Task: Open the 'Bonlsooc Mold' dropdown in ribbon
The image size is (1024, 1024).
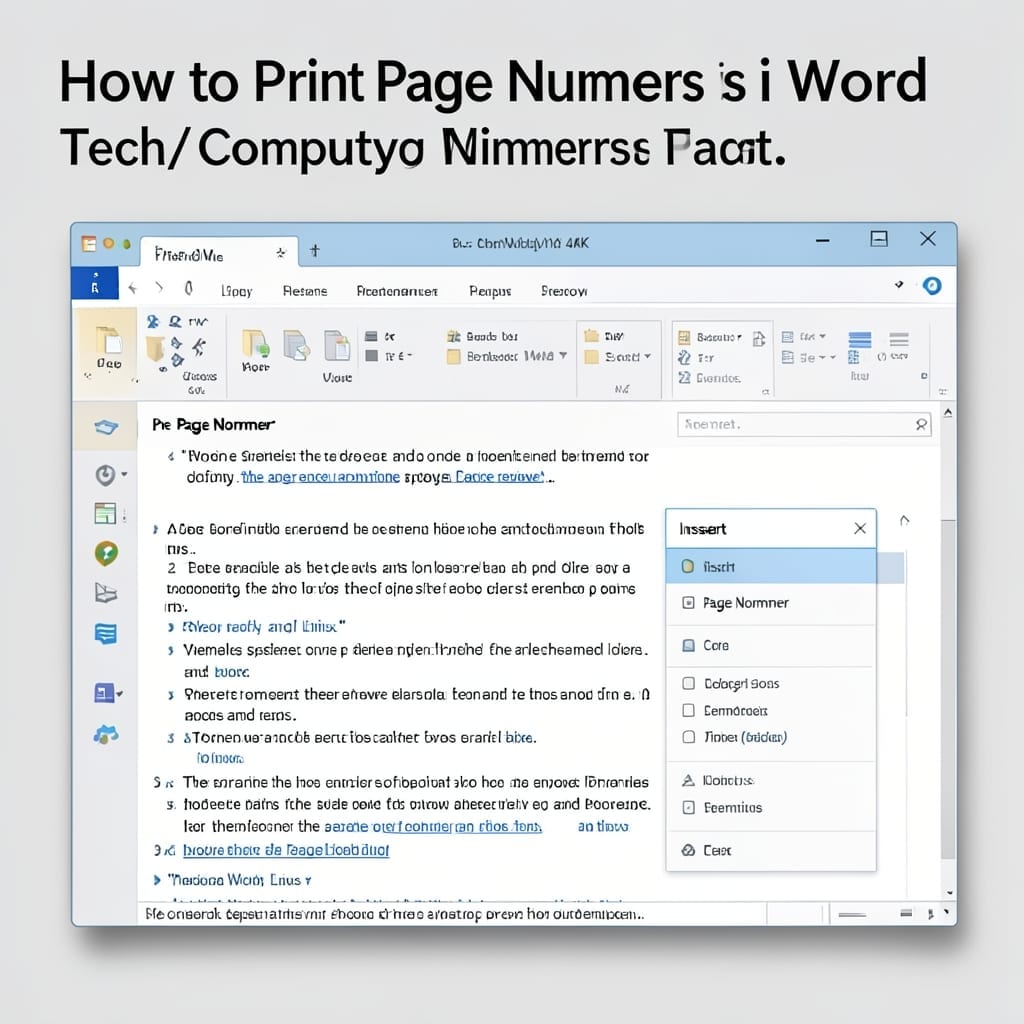Action: coord(507,357)
